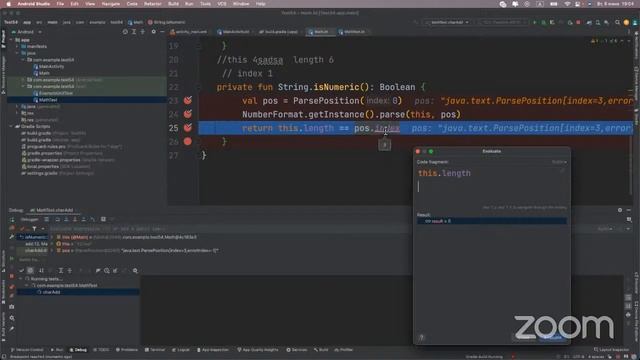Expand the res folder
640x360 pixels.
[18, 113]
